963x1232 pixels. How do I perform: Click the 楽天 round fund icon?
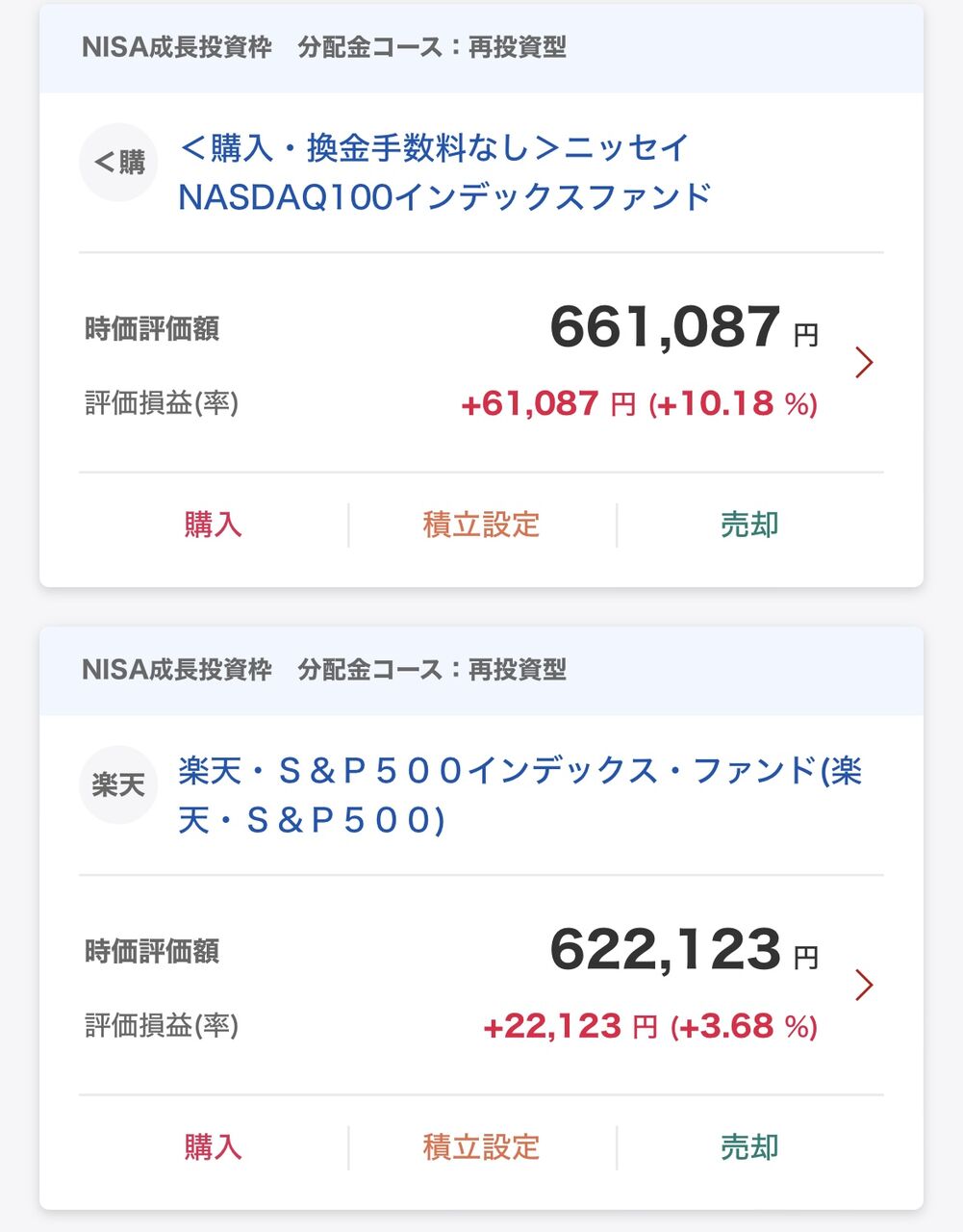(118, 785)
